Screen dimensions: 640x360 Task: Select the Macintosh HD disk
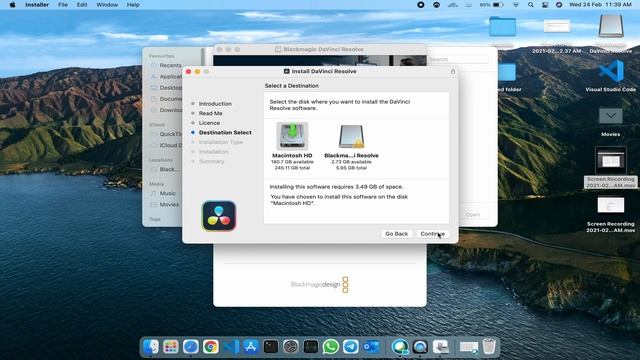(x=292, y=145)
